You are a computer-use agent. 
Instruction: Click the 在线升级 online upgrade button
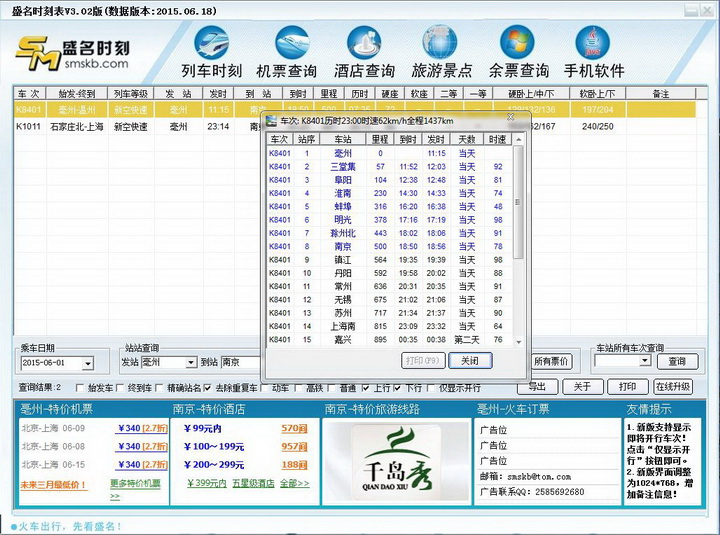pos(673,387)
